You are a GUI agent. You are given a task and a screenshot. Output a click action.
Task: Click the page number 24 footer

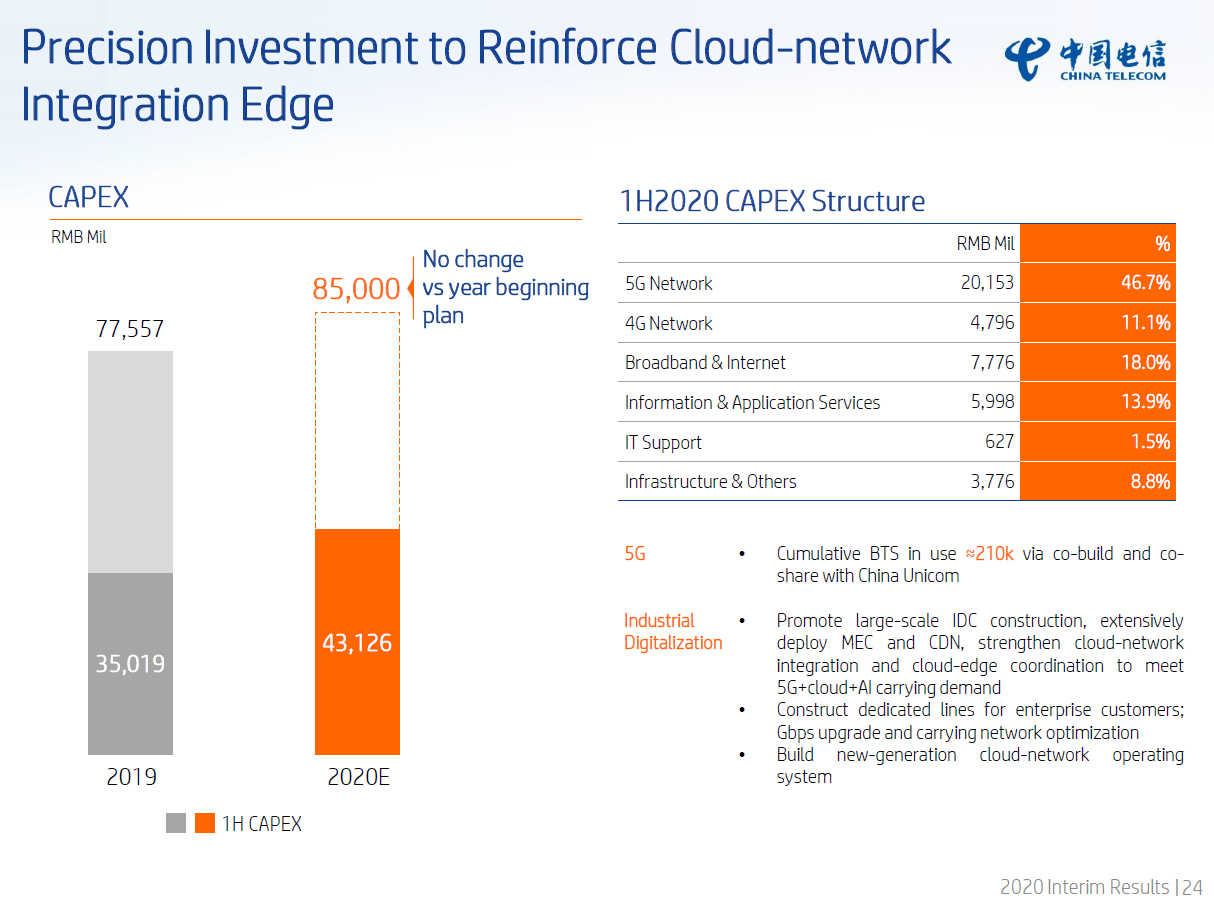[1192, 887]
